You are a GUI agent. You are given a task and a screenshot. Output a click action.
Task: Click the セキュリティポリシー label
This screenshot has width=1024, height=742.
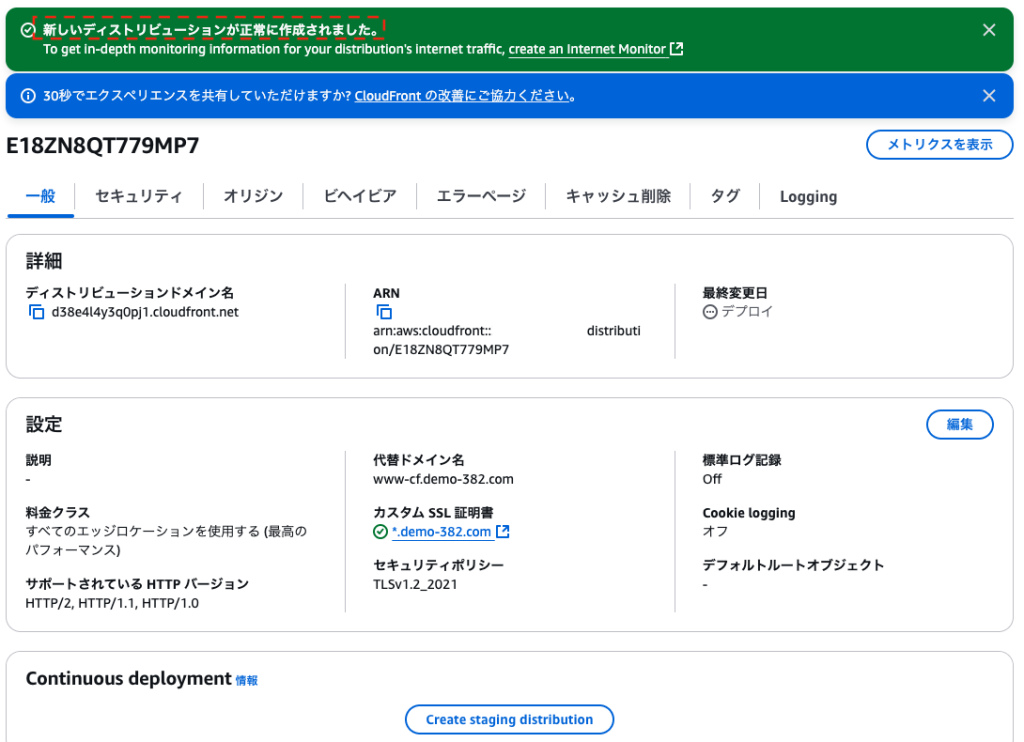438,565
